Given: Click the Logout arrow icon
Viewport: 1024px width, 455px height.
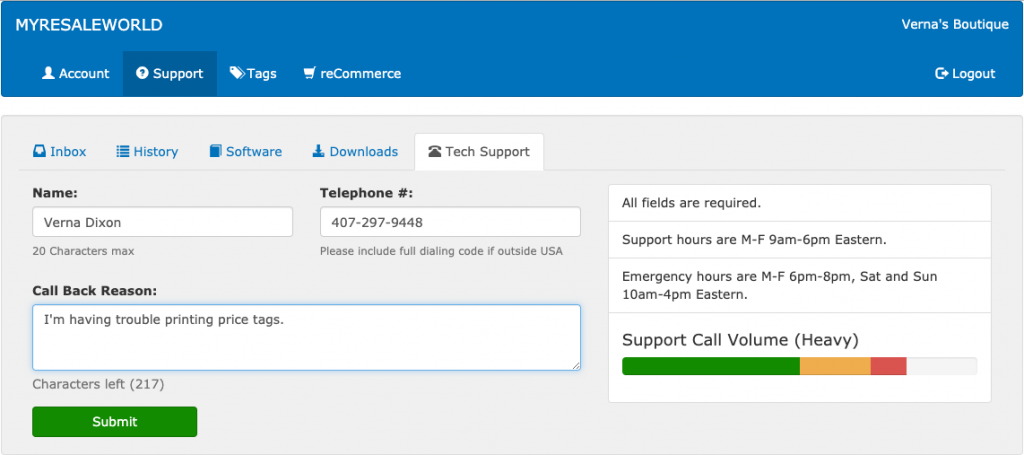Looking at the screenshot, I should point(941,74).
